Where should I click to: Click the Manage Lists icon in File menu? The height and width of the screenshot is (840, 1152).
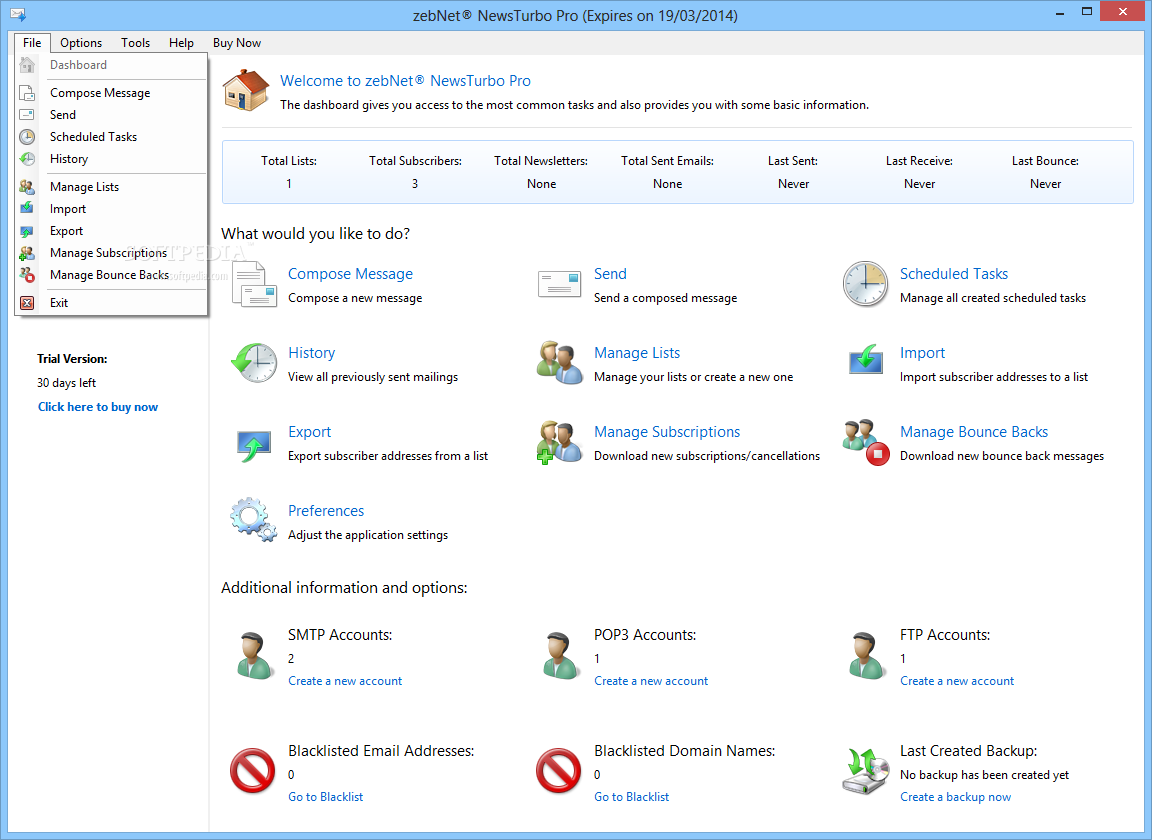26,187
